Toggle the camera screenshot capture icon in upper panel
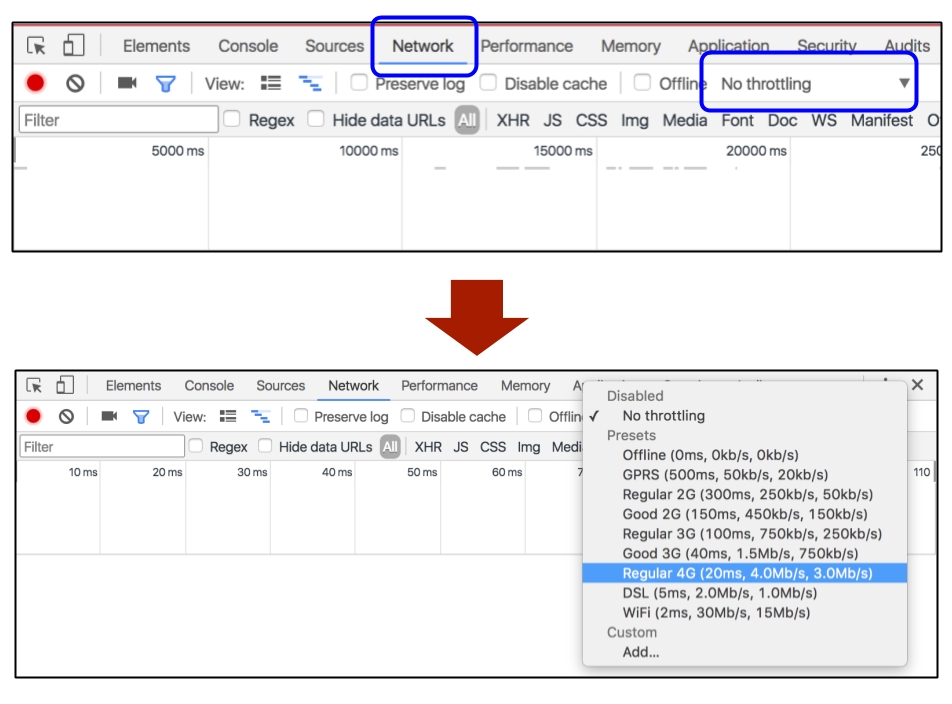This screenshot has height=704, width=952. point(127,83)
